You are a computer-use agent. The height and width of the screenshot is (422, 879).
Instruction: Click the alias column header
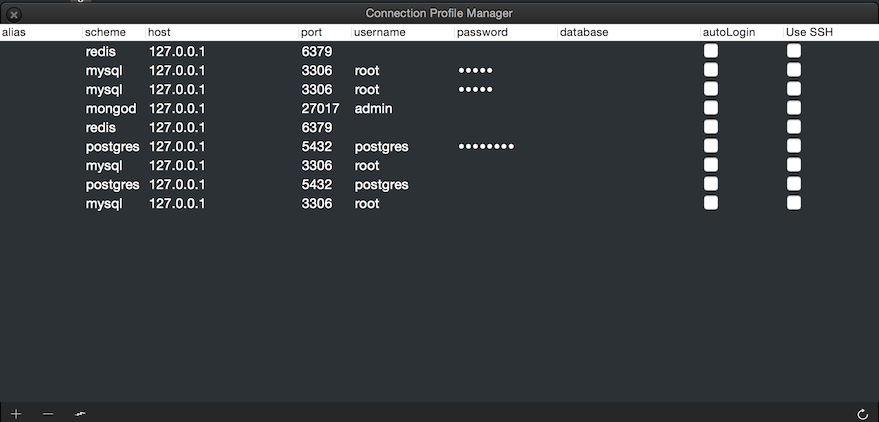(14, 33)
